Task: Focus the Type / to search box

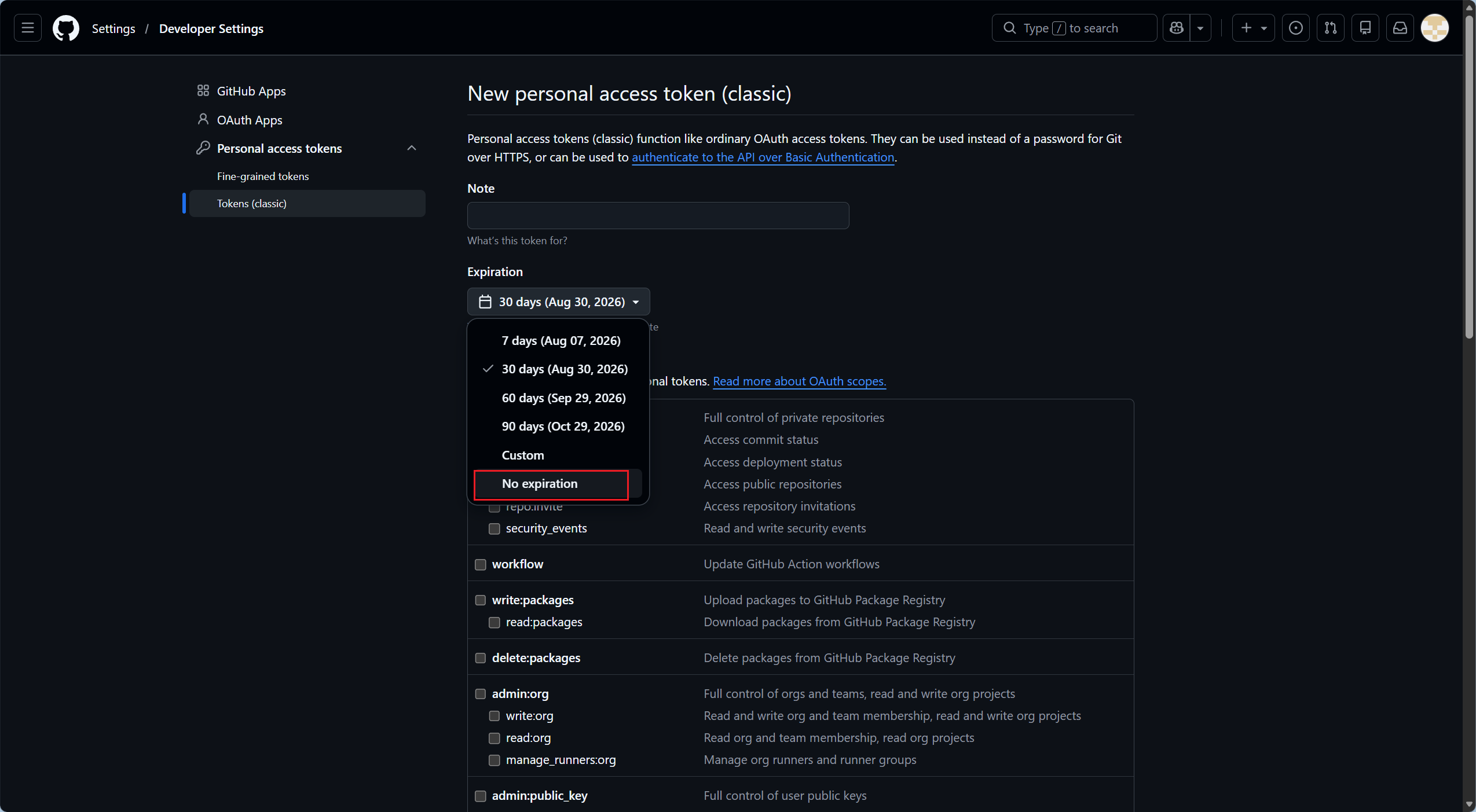Action: point(1074,28)
